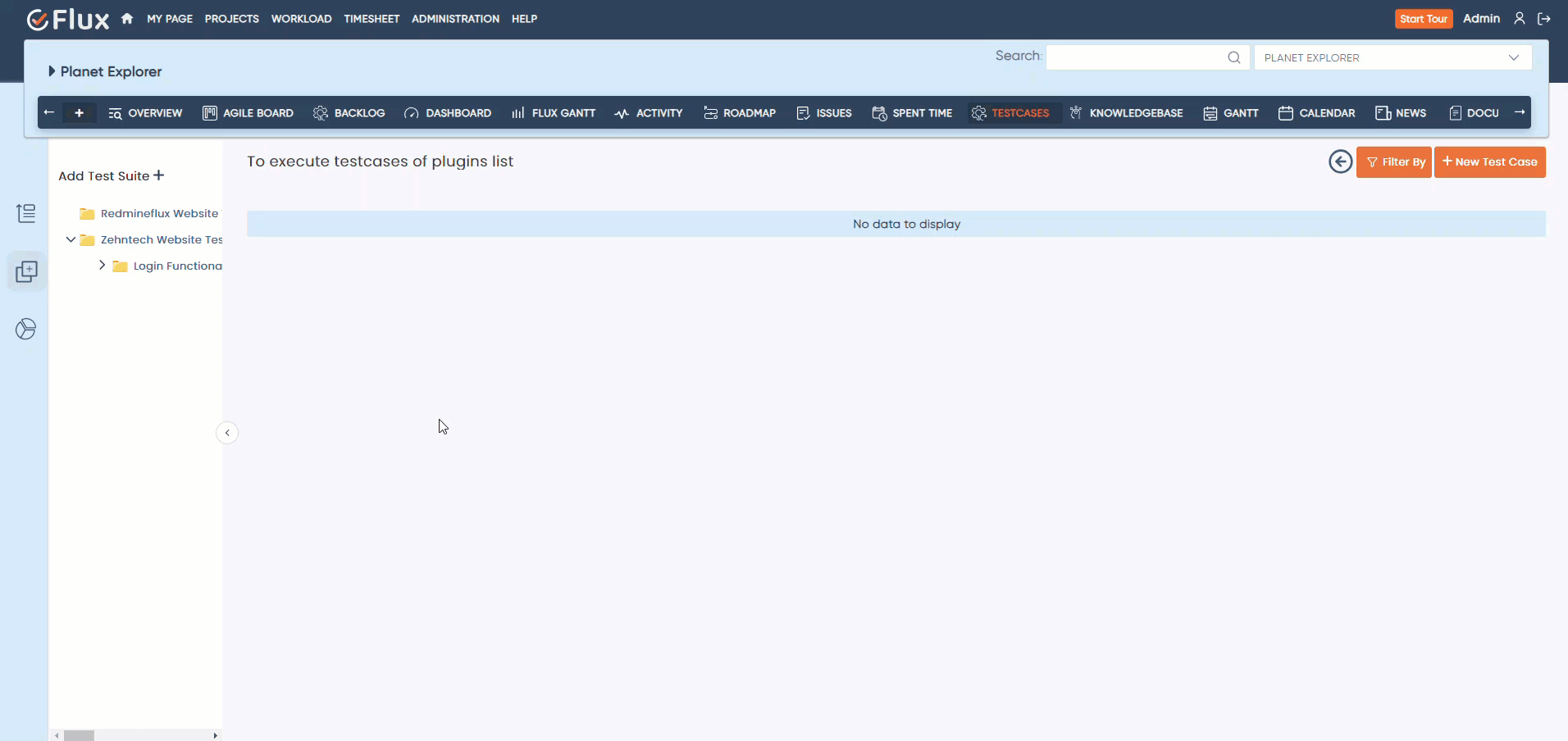Select the add-copy sidebar icon
This screenshot has width=1568, height=741.
(x=26, y=272)
